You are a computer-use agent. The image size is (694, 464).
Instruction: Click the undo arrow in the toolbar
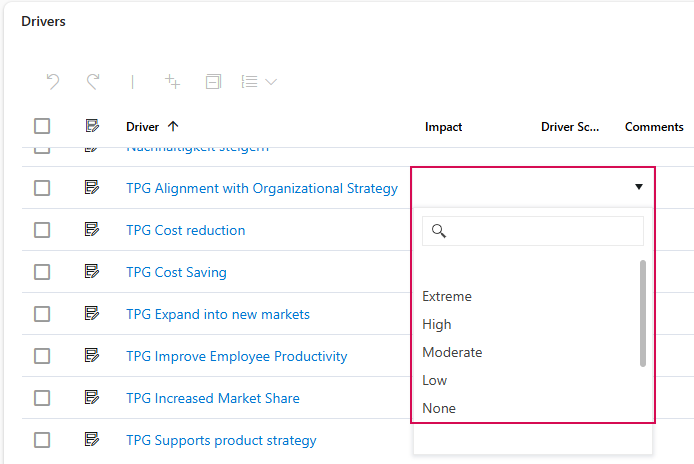(53, 82)
